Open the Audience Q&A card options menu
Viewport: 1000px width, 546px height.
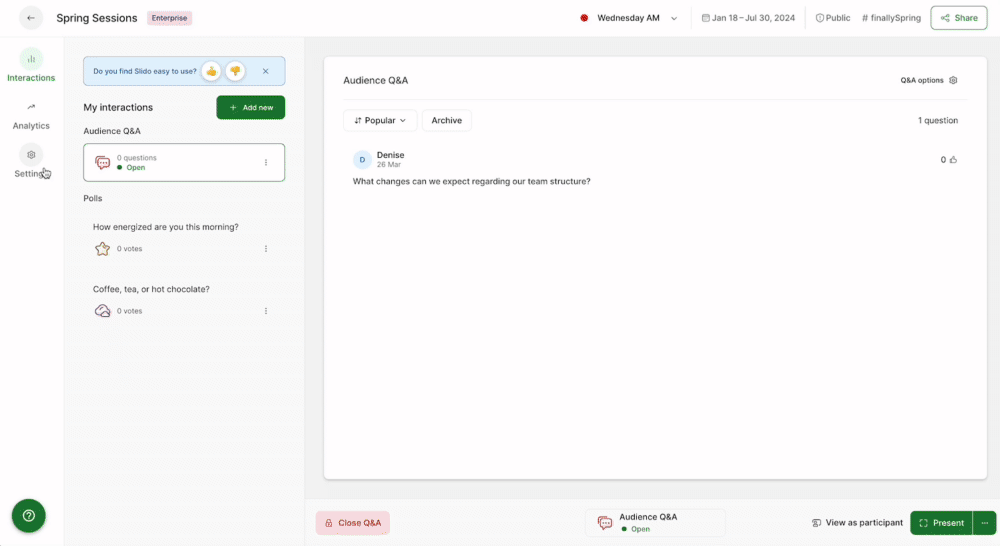tap(265, 162)
